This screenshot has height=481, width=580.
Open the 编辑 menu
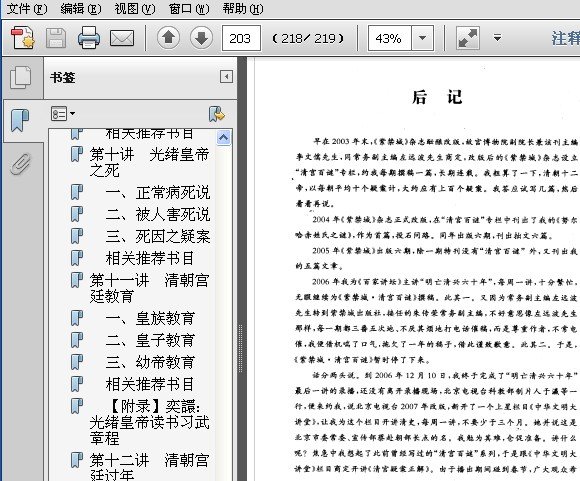(81, 8)
